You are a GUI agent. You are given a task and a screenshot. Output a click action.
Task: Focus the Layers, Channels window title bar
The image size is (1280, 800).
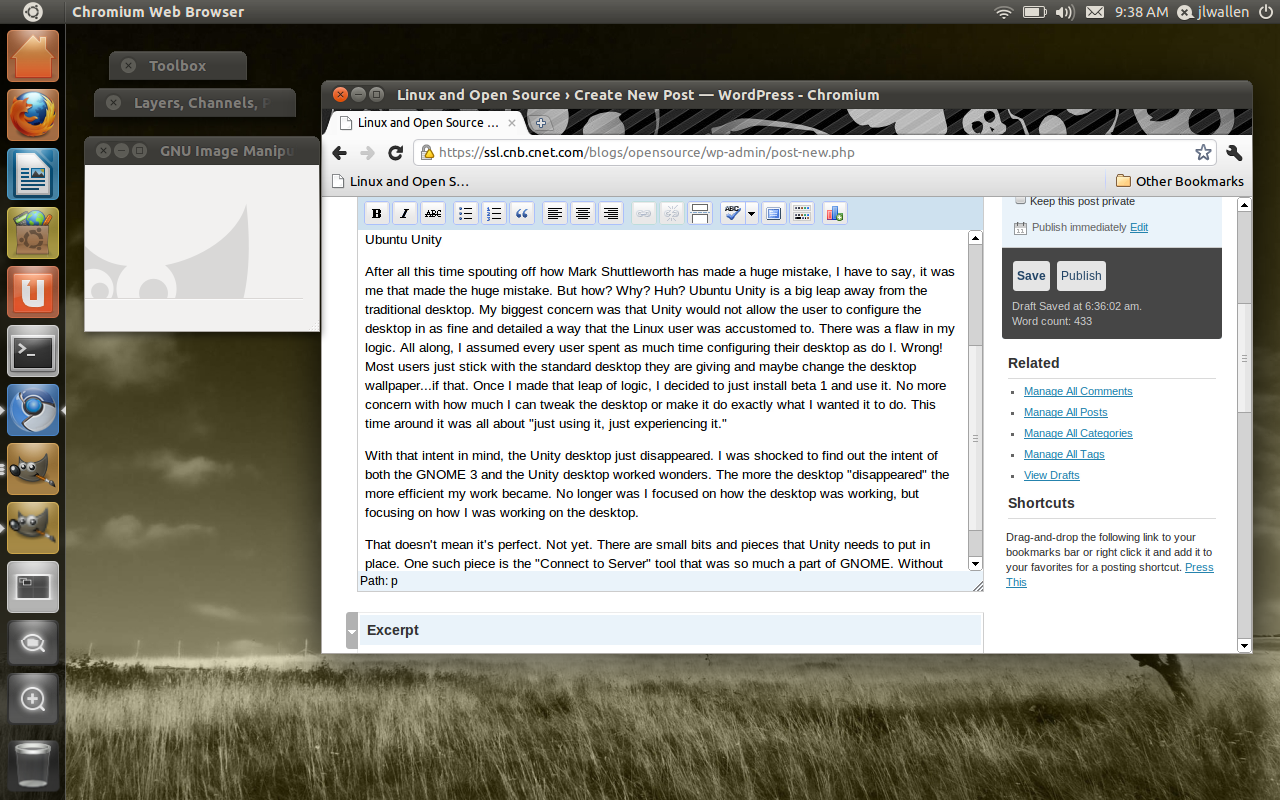195,103
